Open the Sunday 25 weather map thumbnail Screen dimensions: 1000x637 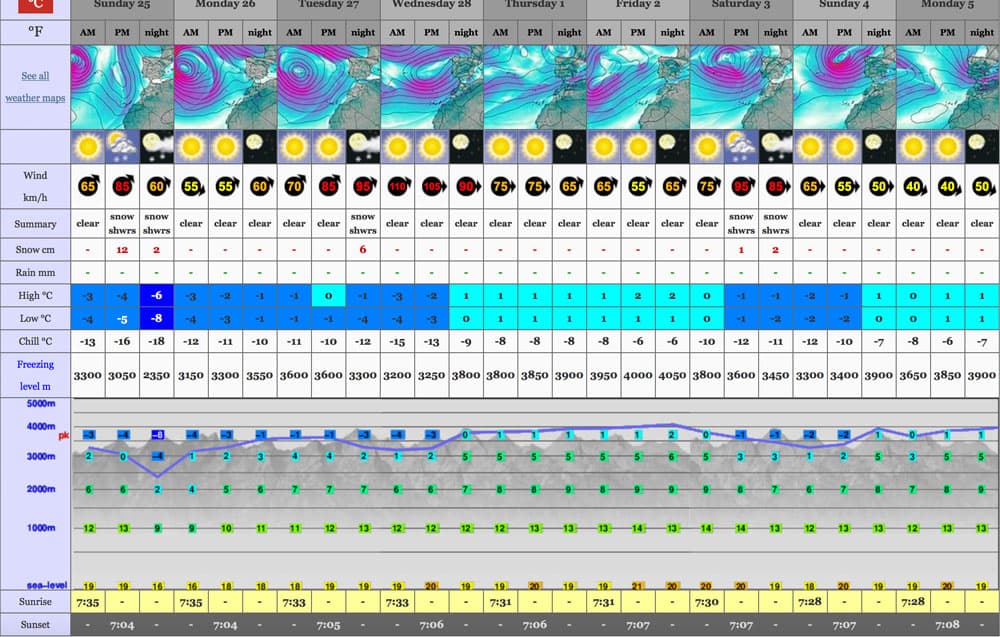click(120, 90)
